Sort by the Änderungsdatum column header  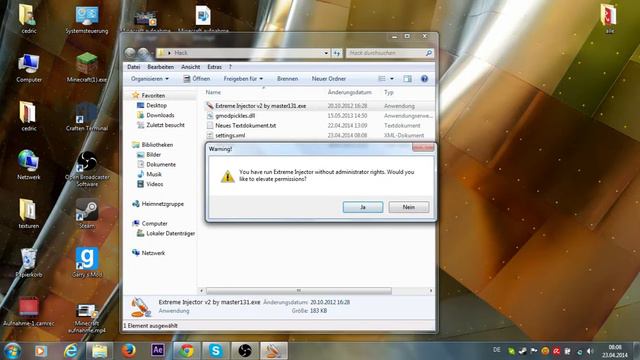(349, 93)
